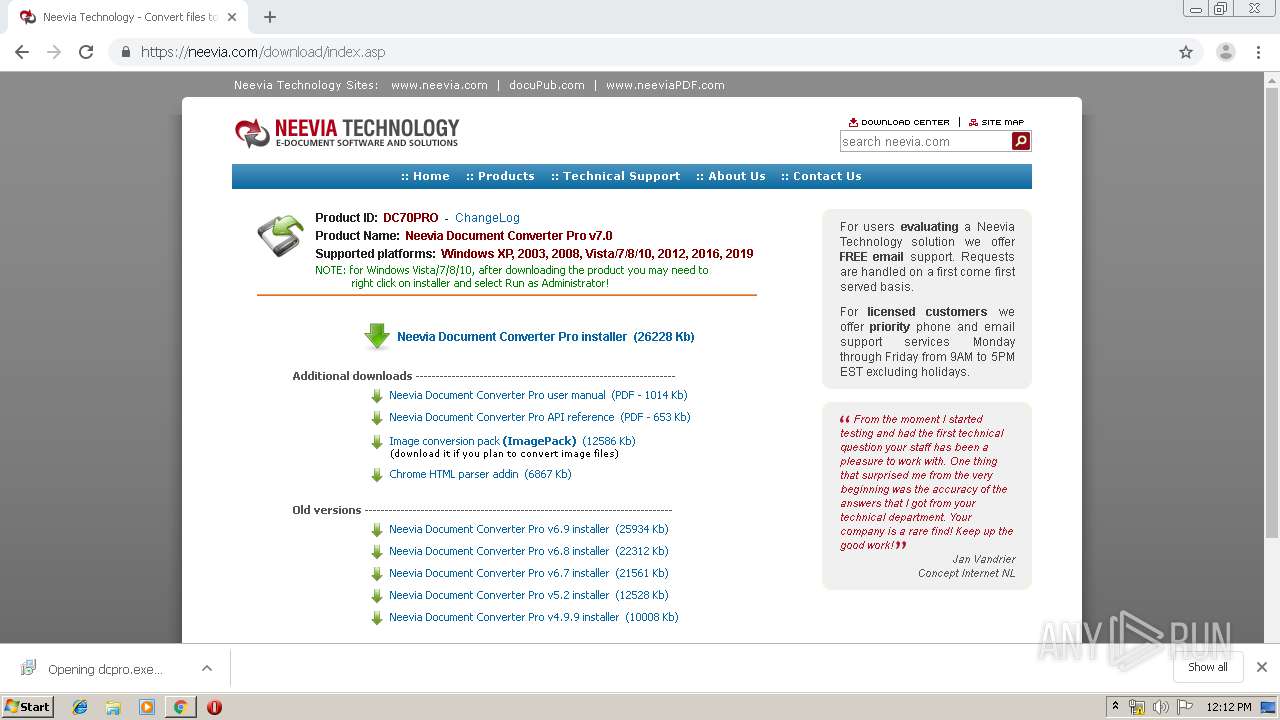Open a new tab with the plus icon

[x=270, y=17]
